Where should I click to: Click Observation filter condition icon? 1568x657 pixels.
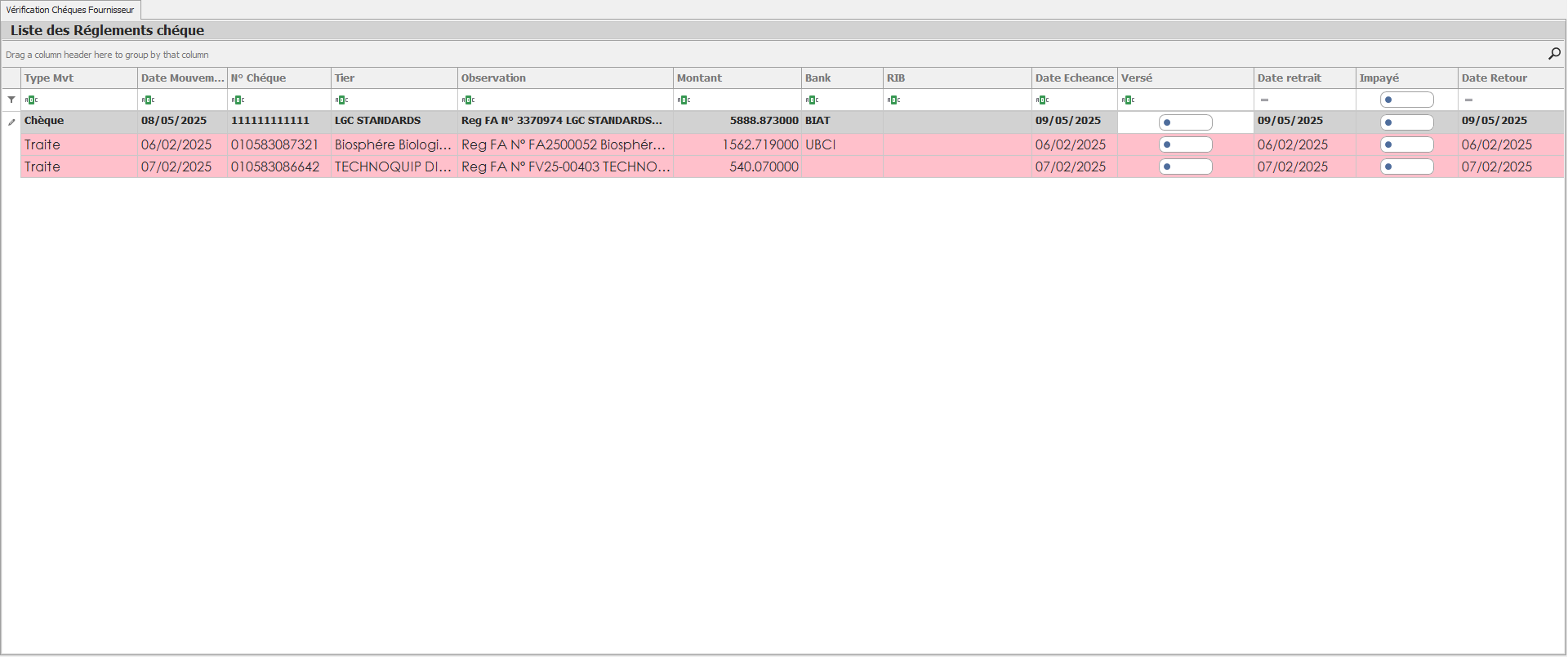[469, 100]
